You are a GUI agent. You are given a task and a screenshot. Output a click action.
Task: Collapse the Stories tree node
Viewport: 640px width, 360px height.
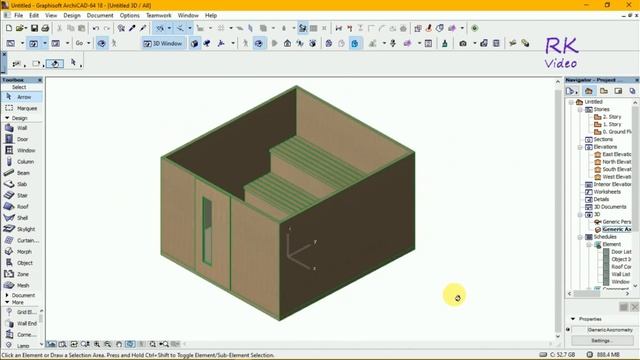580,109
